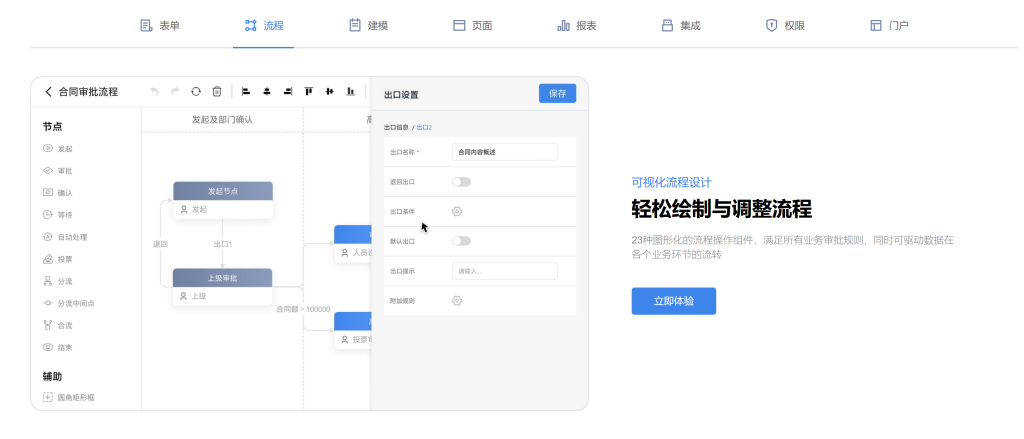This screenshot has height=439, width=1024.
Task: Click the 立即体验 button
Action: 673,301
